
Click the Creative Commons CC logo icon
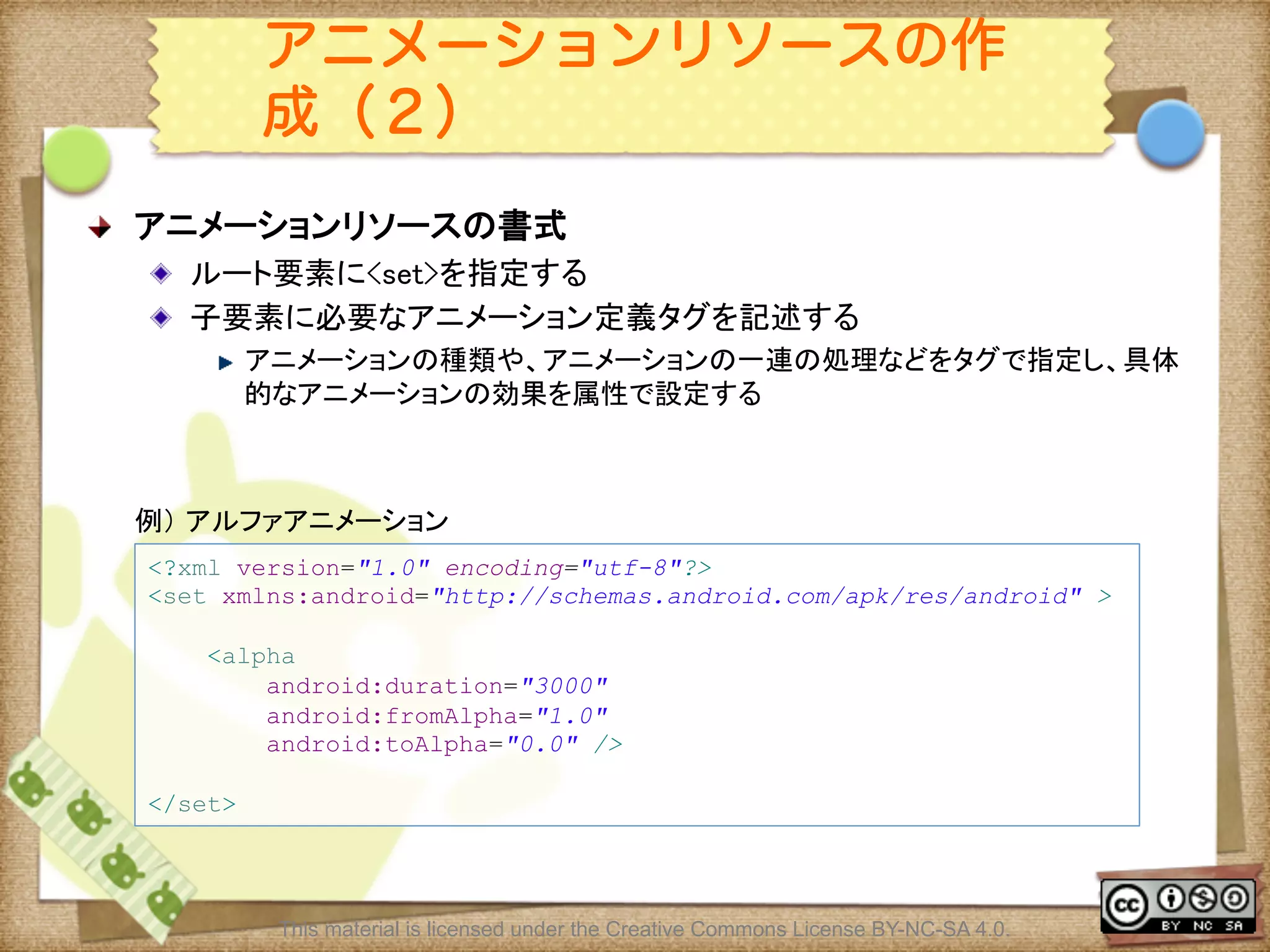[x=1126, y=906]
